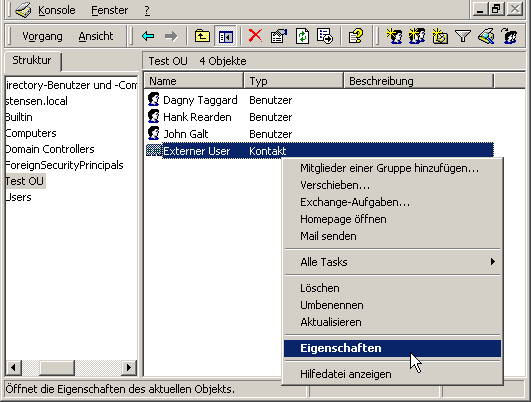Image resolution: width=531 pixels, height=402 pixels.
Task: Click the create new group icon
Action: pyautogui.click(x=417, y=36)
